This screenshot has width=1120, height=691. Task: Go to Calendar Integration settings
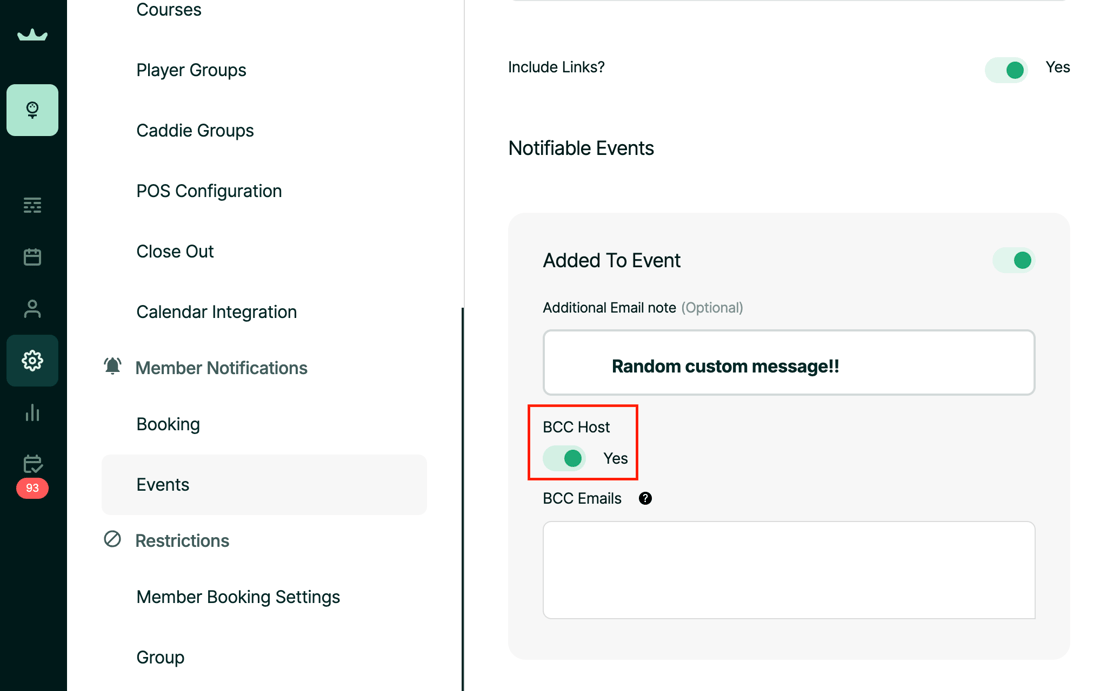click(216, 312)
